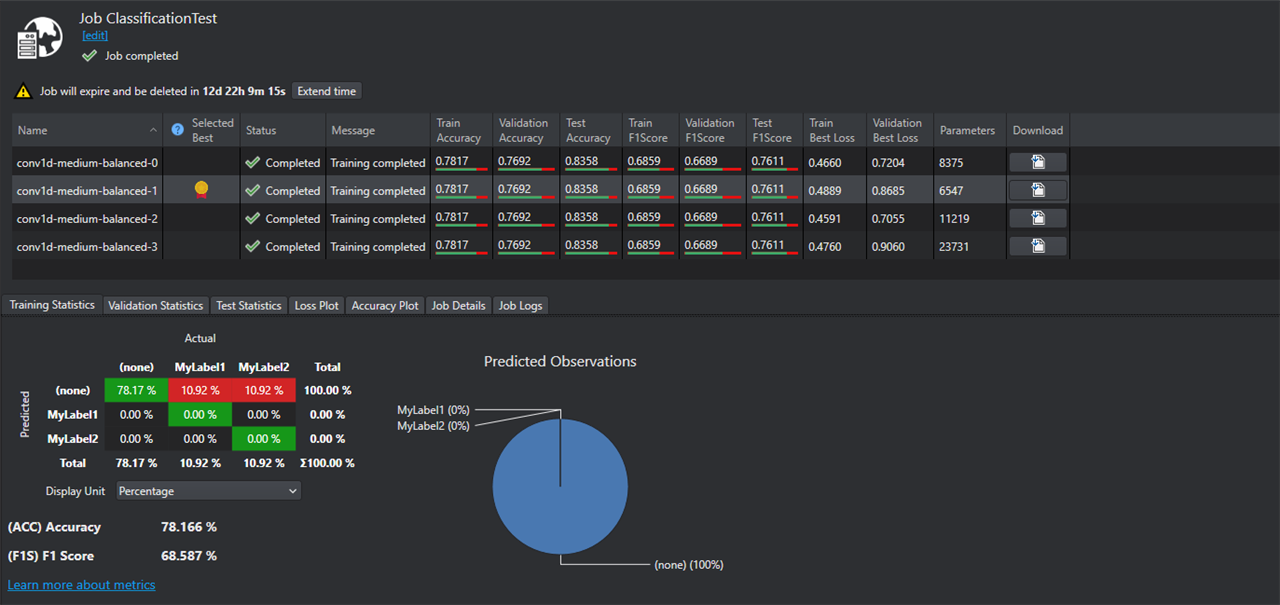Switch to Validation Statistics tab

pyautogui.click(x=155, y=305)
